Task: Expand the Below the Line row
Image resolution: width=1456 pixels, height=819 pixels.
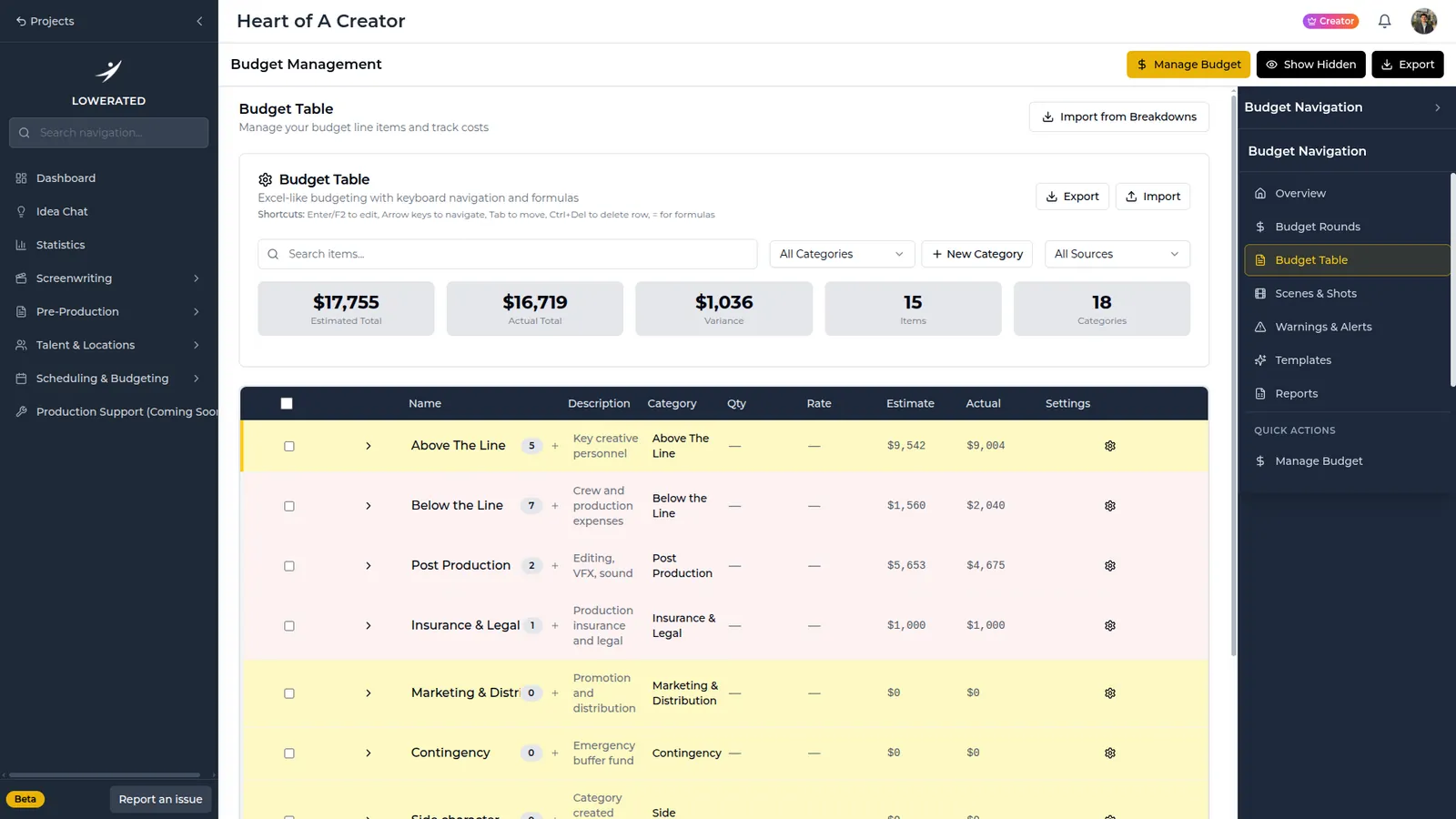Action: click(369, 506)
